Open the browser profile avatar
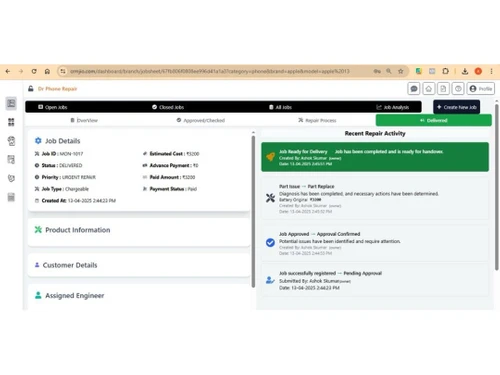Viewport: 500px width, 375px height. click(478, 71)
